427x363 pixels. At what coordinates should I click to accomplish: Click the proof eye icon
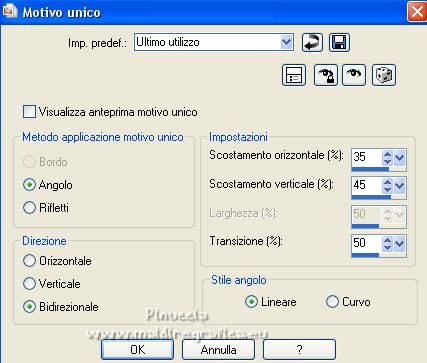pyautogui.click(x=354, y=75)
